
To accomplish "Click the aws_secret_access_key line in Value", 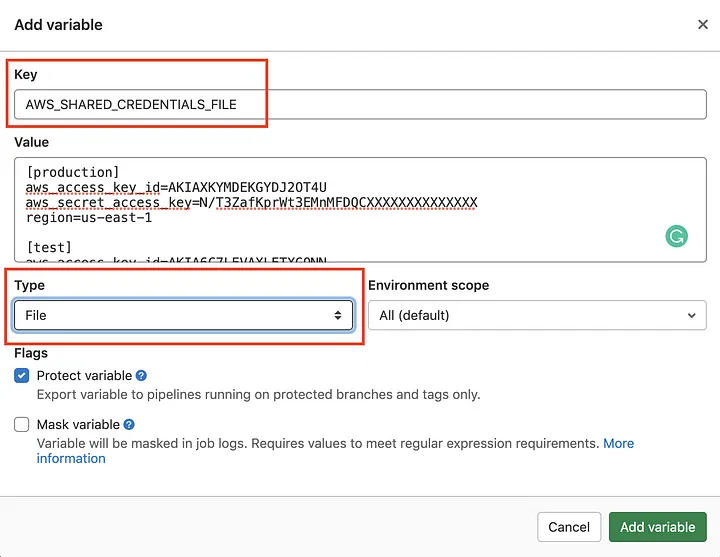I will pyautogui.click(x=252, y=203).
